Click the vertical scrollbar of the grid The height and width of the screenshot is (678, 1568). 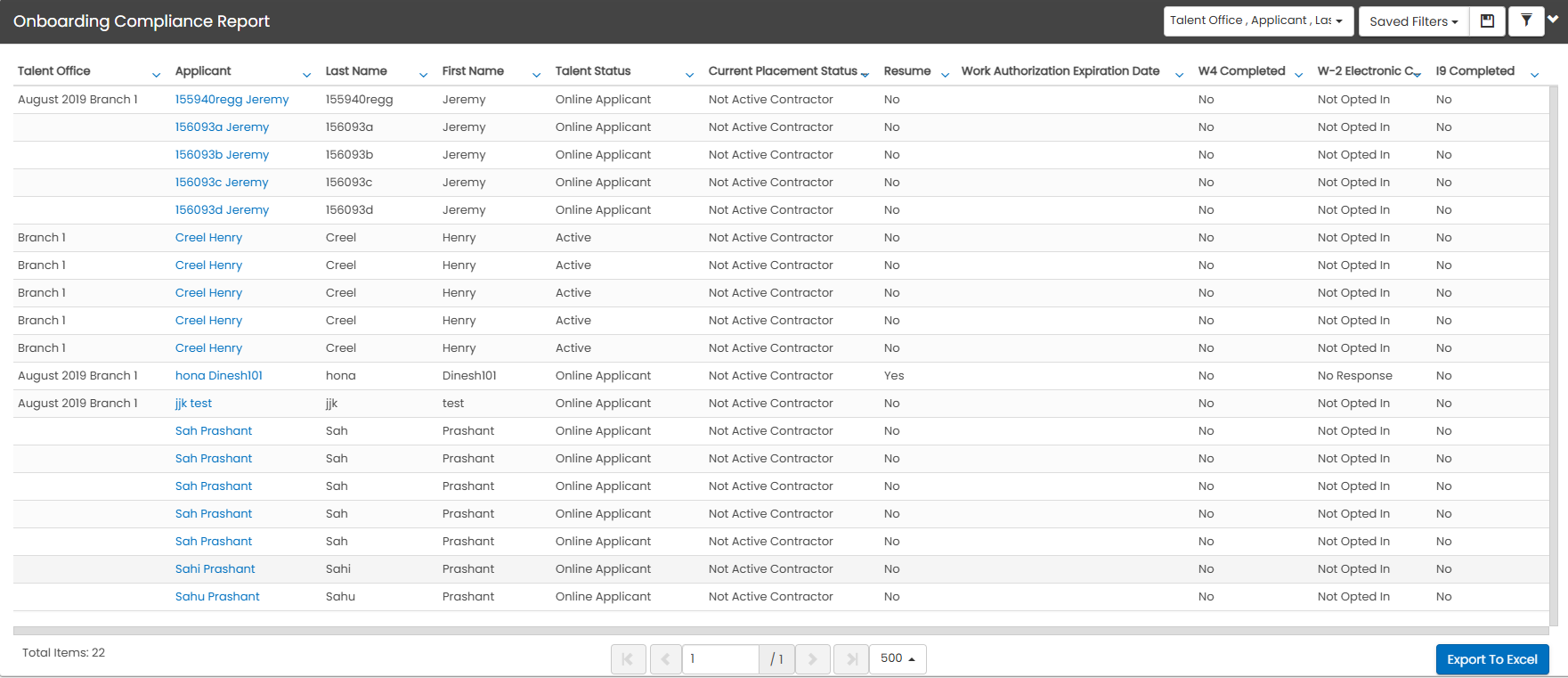tap(1554, 356)
